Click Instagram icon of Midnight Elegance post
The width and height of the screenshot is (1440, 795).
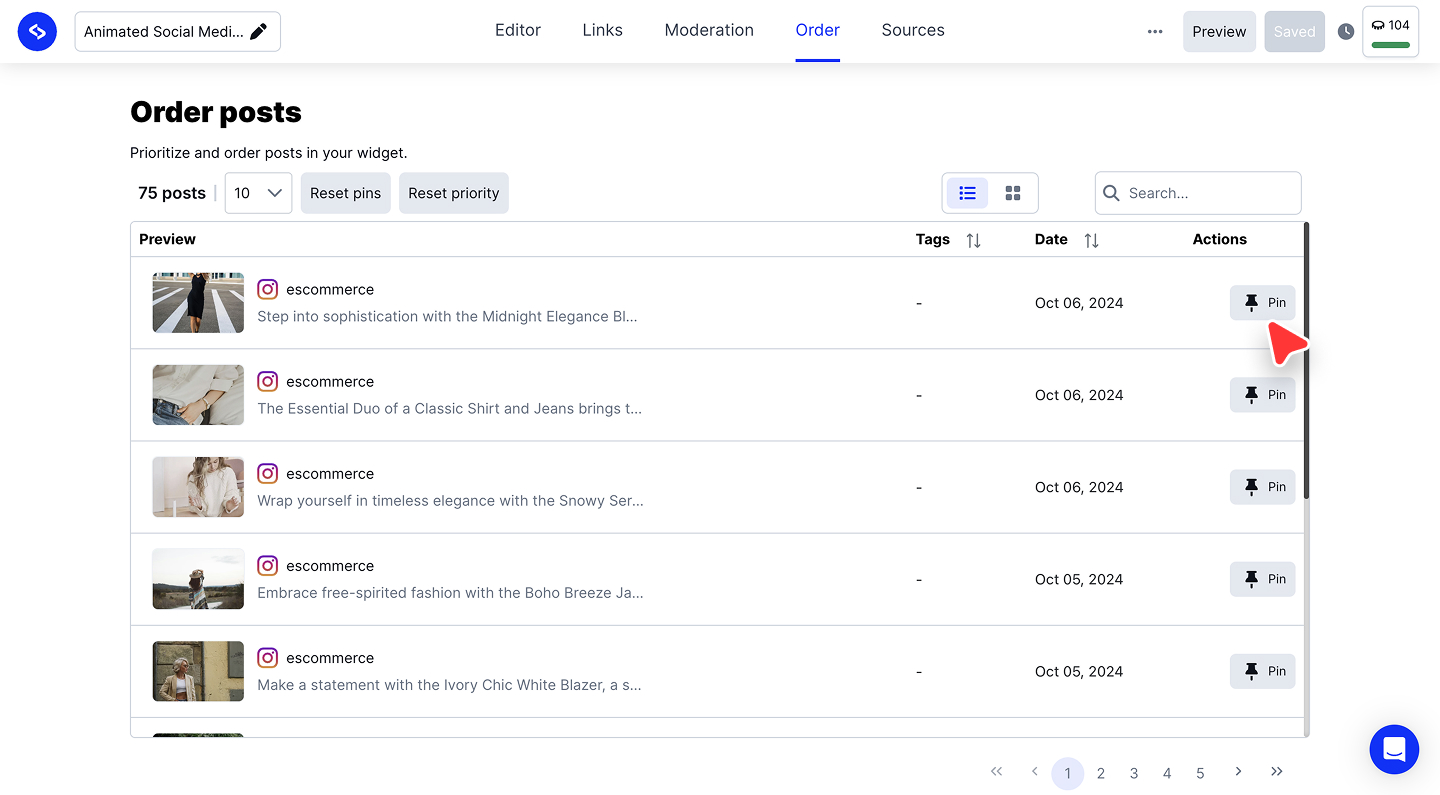point(267,289)
